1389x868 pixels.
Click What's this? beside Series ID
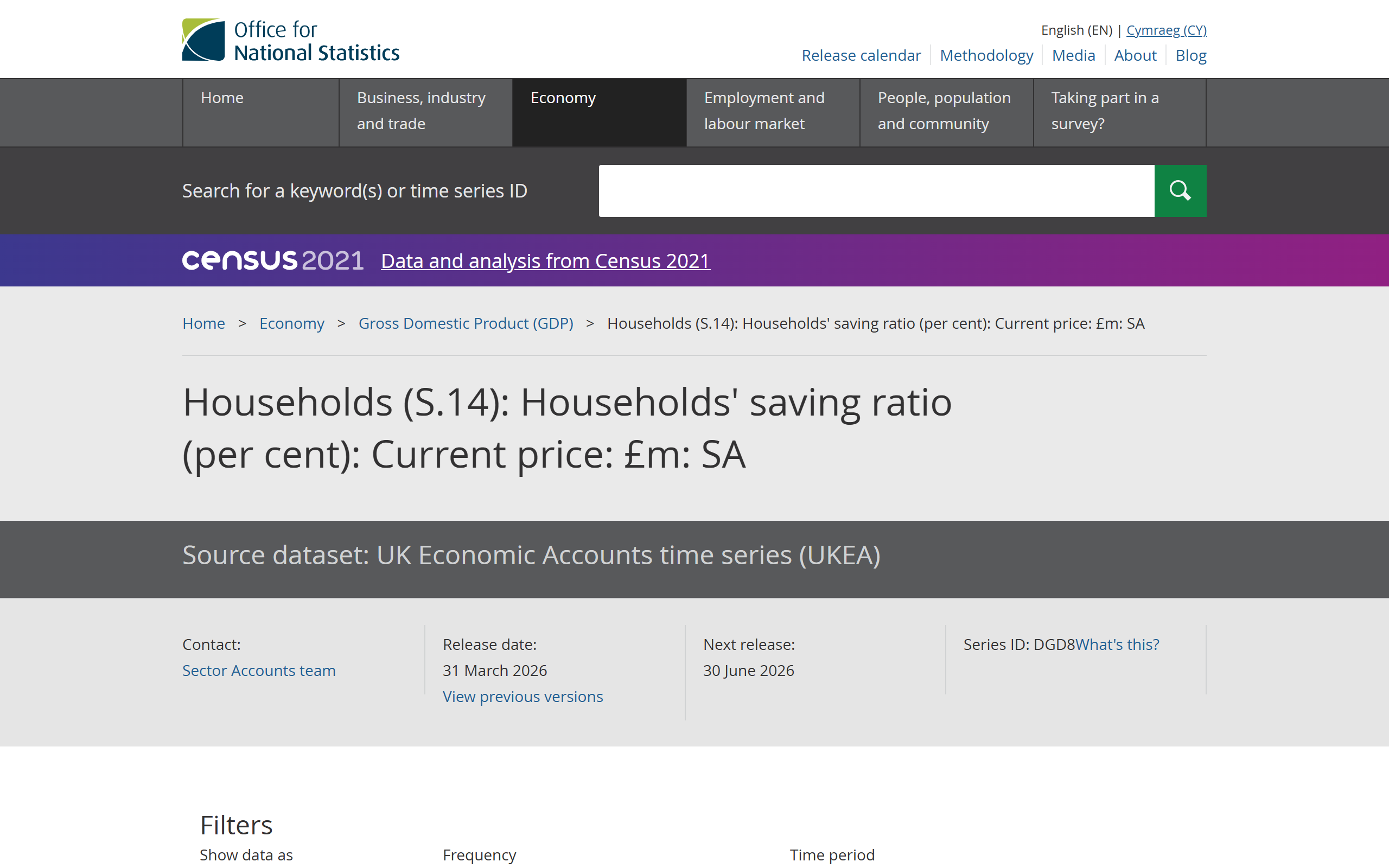[1117, 644]
